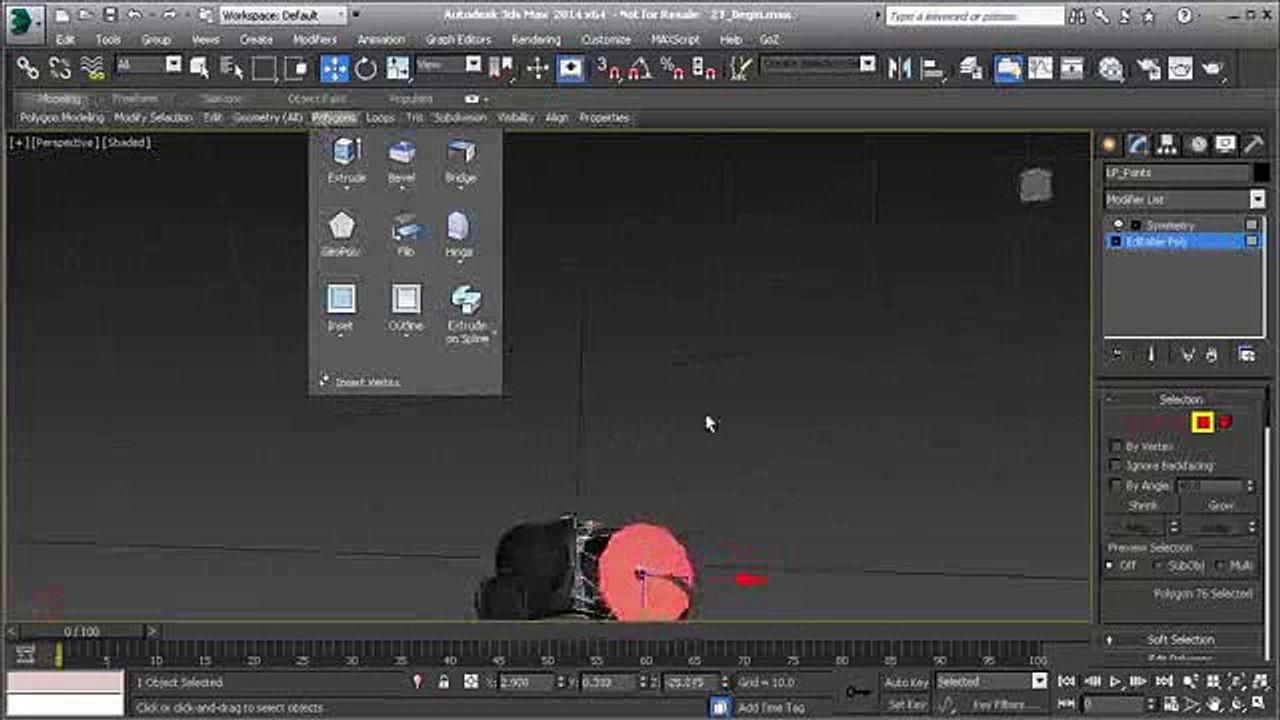This screenshot has height=720, width=1280.
Task: Select Polygon sub-object level icon
Action: (1202, 423)
